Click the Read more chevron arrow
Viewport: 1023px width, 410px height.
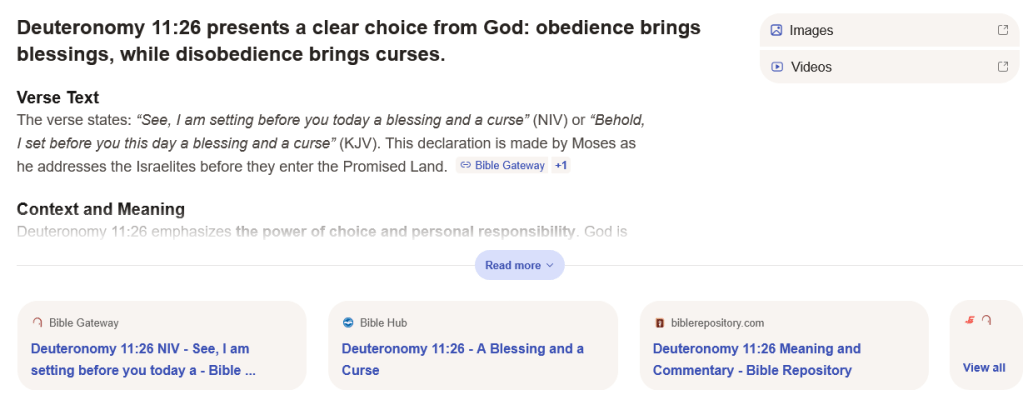click(x=550, y=265)
